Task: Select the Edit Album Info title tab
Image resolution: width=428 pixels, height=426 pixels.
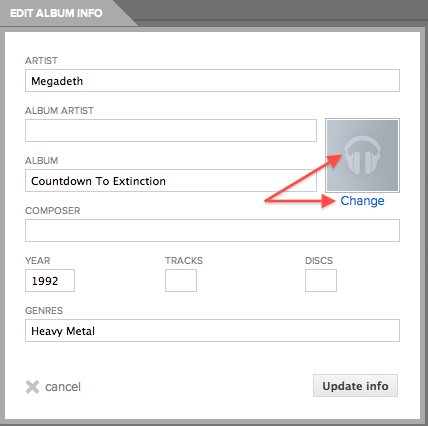Action: [56, 13]
